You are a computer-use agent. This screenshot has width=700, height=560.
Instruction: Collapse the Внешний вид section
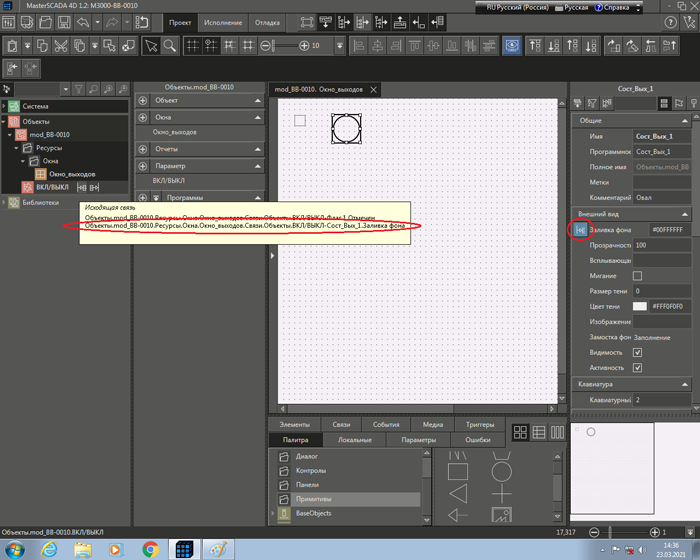click(686, 214)
